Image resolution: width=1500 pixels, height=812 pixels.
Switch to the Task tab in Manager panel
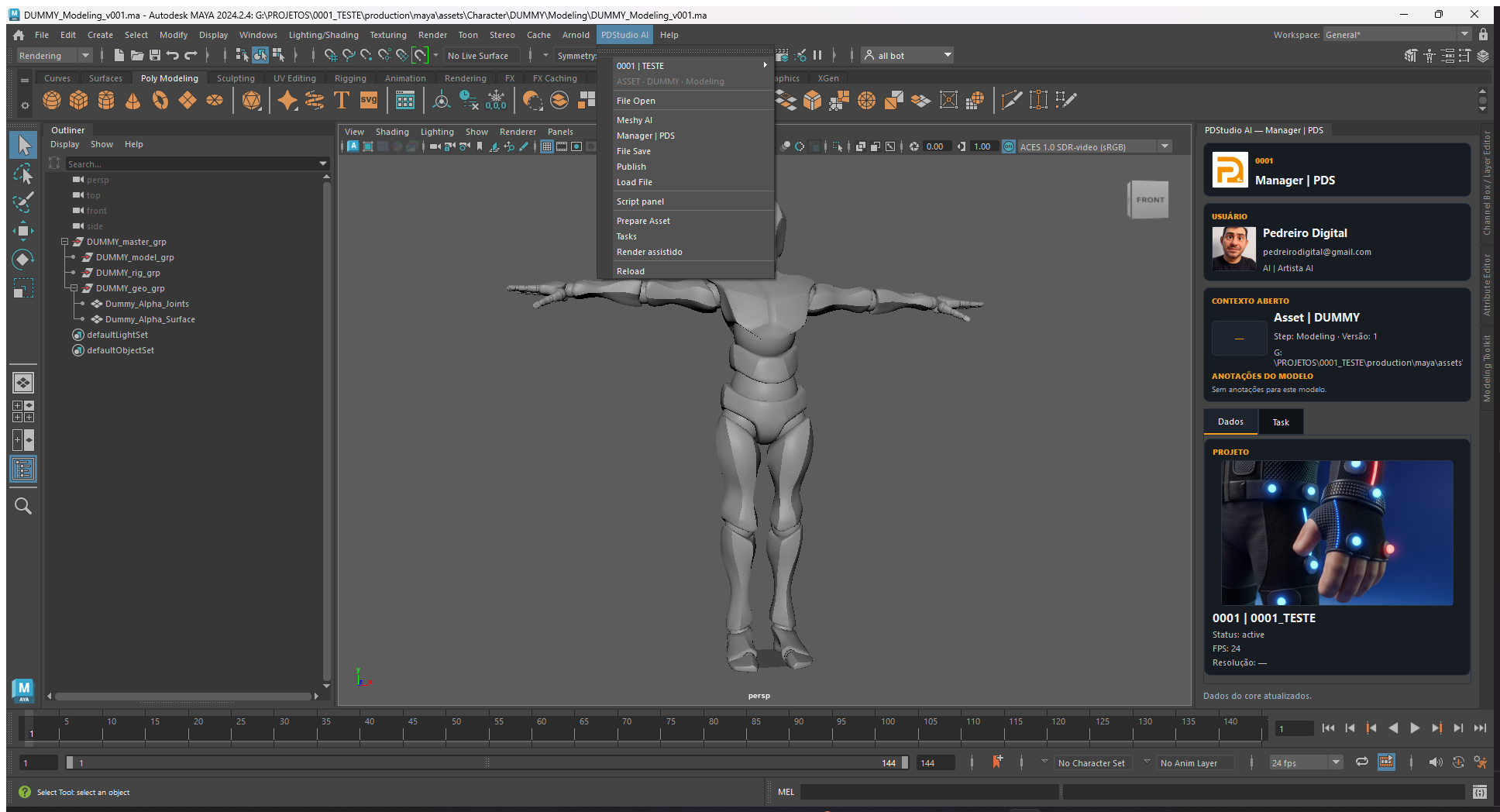coord(1281,422)
